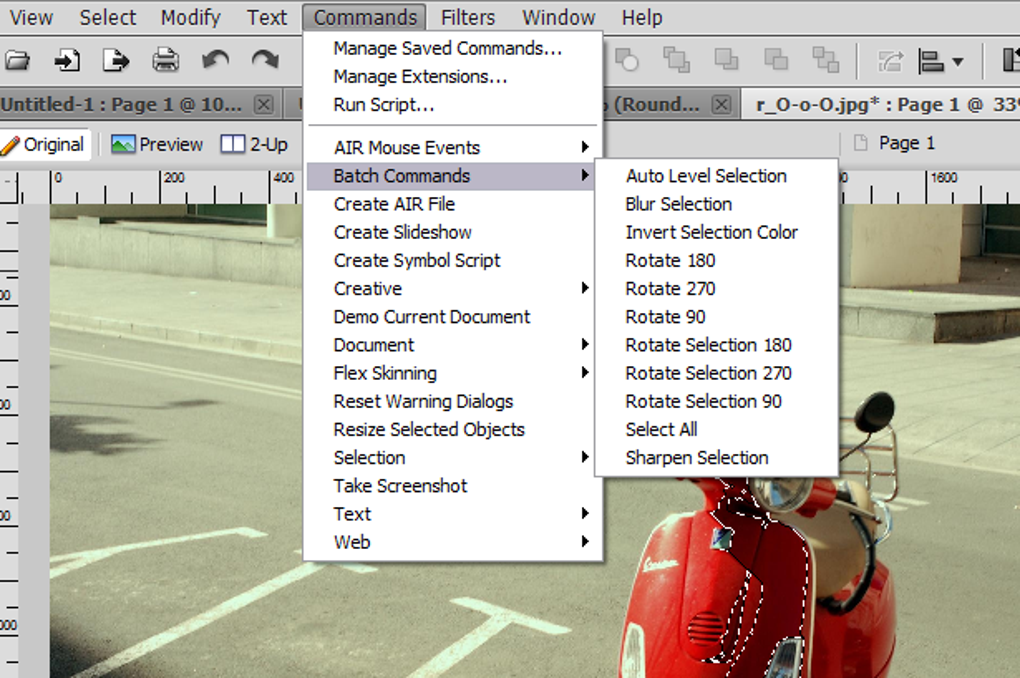The height and width of the screenshot is (678, 1020).
Task: Choose Reset Warning Dialogs
Action: 451,401
